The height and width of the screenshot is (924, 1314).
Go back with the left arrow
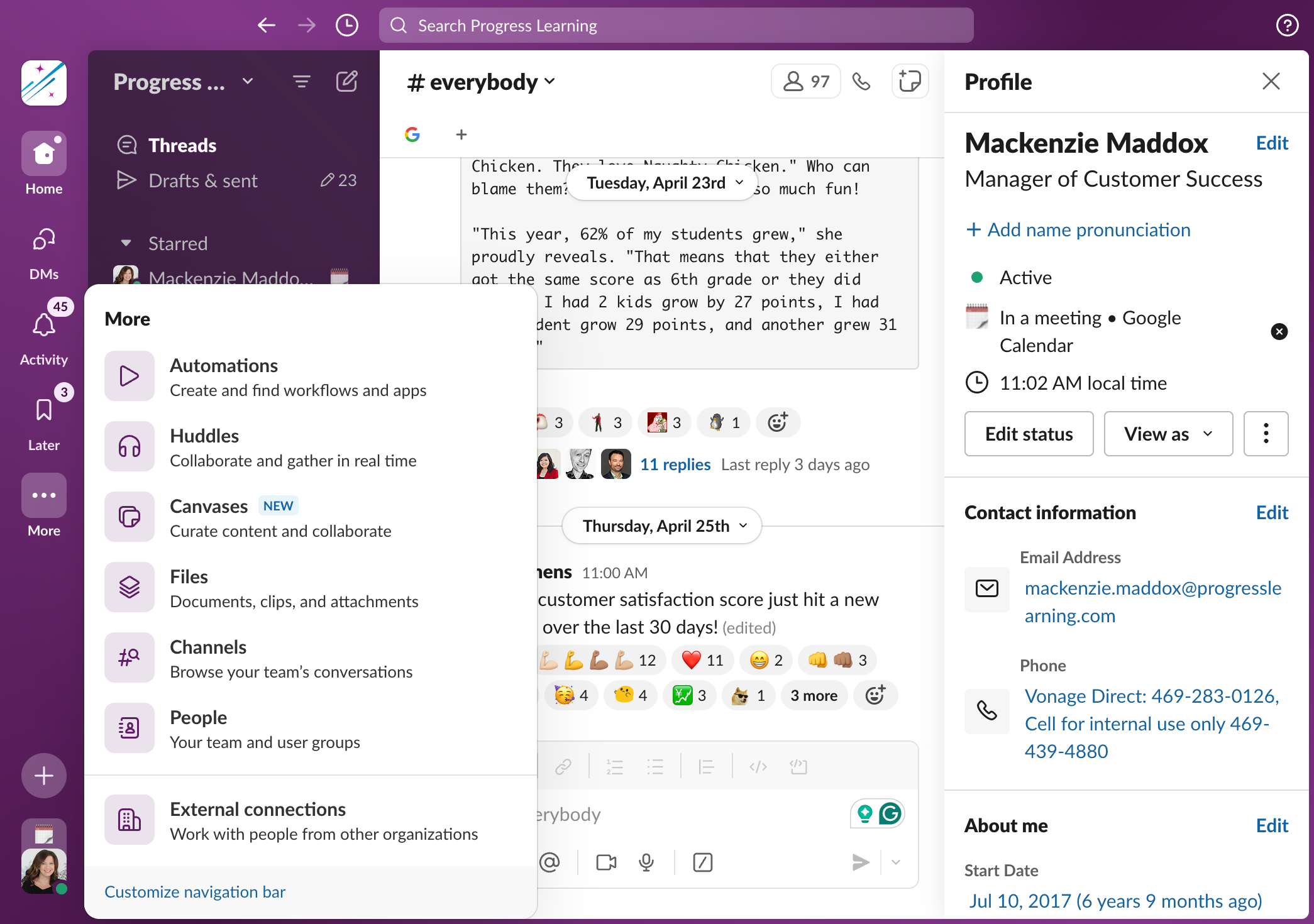tap(267, 25)
